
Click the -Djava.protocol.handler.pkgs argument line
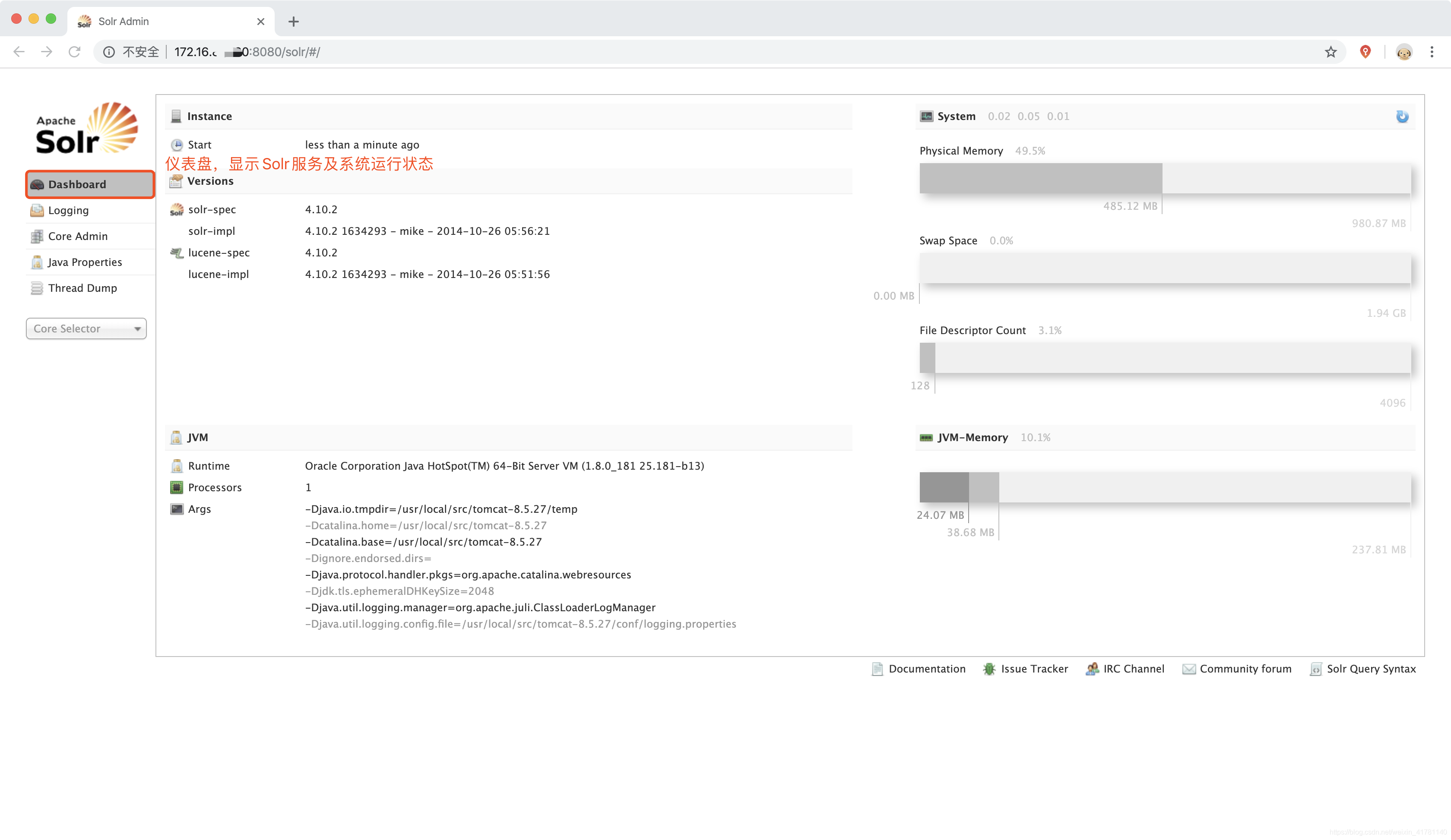click(x=468, y=575)
